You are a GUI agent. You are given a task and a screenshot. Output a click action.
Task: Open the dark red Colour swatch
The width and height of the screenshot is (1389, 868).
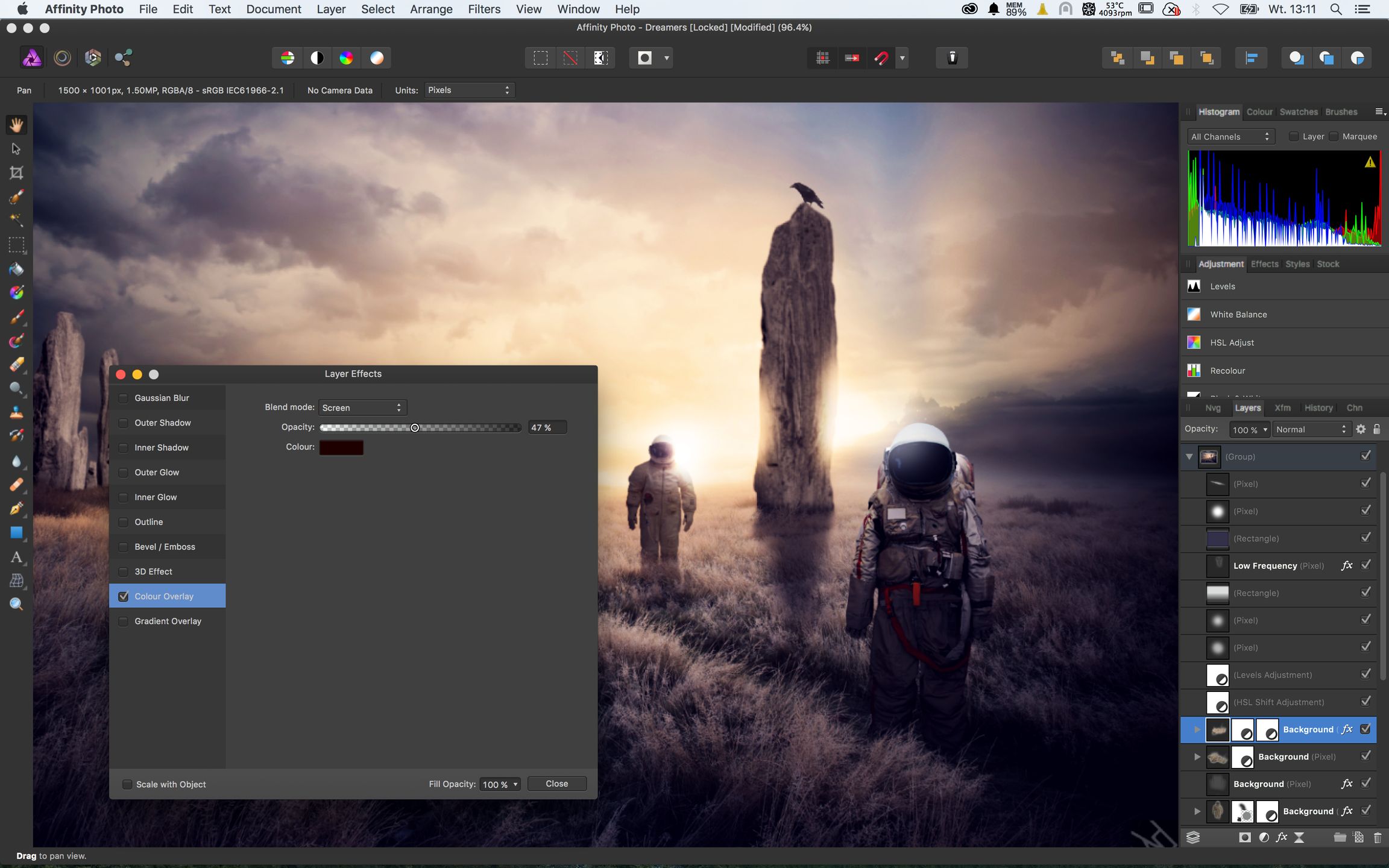(341, 447)
